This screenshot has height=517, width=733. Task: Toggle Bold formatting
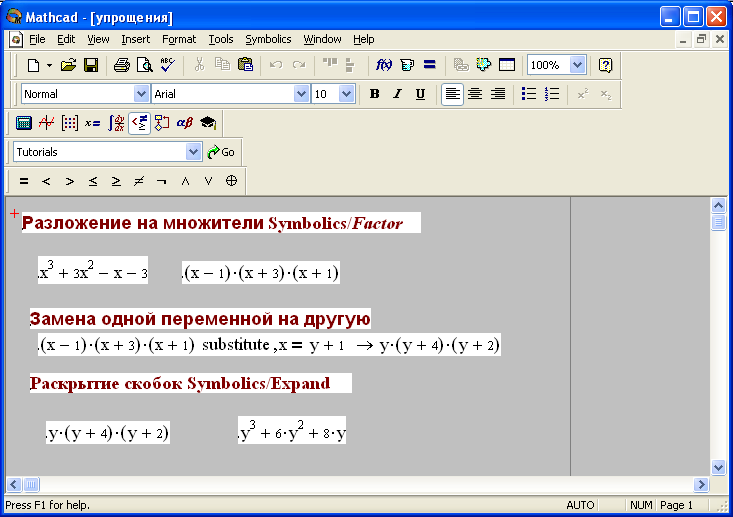coord(374,94)
